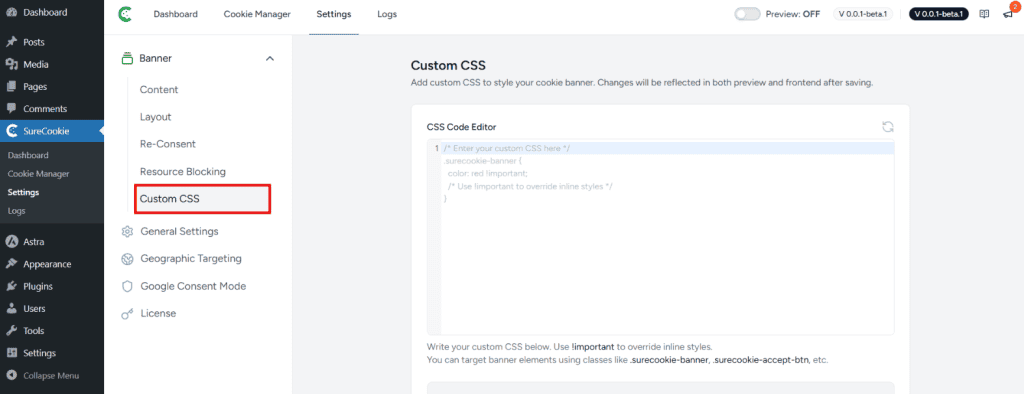Click line number 1 in editor gutter
Screen dimensions: 1024x394
(x=436, y=149)
